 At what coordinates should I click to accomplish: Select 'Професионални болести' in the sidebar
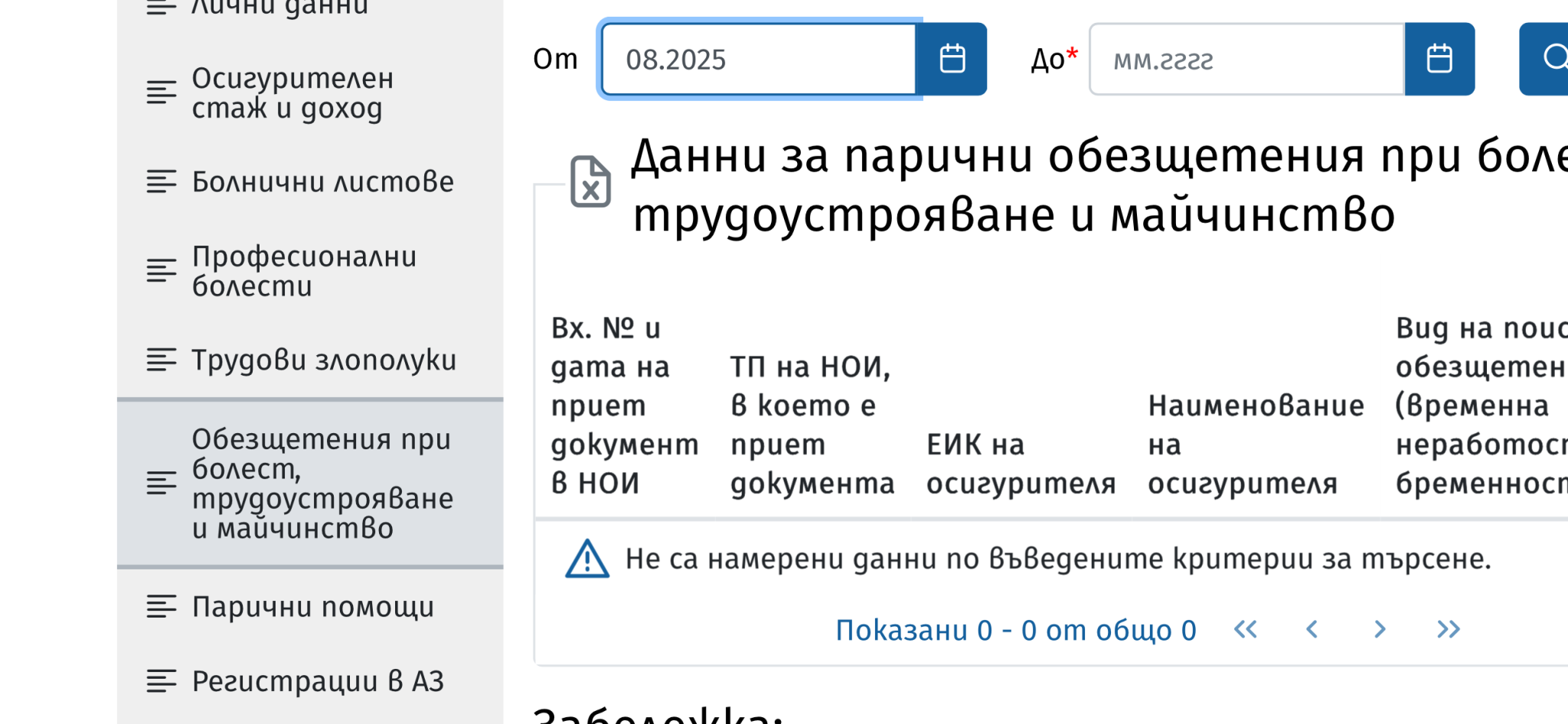303,271
